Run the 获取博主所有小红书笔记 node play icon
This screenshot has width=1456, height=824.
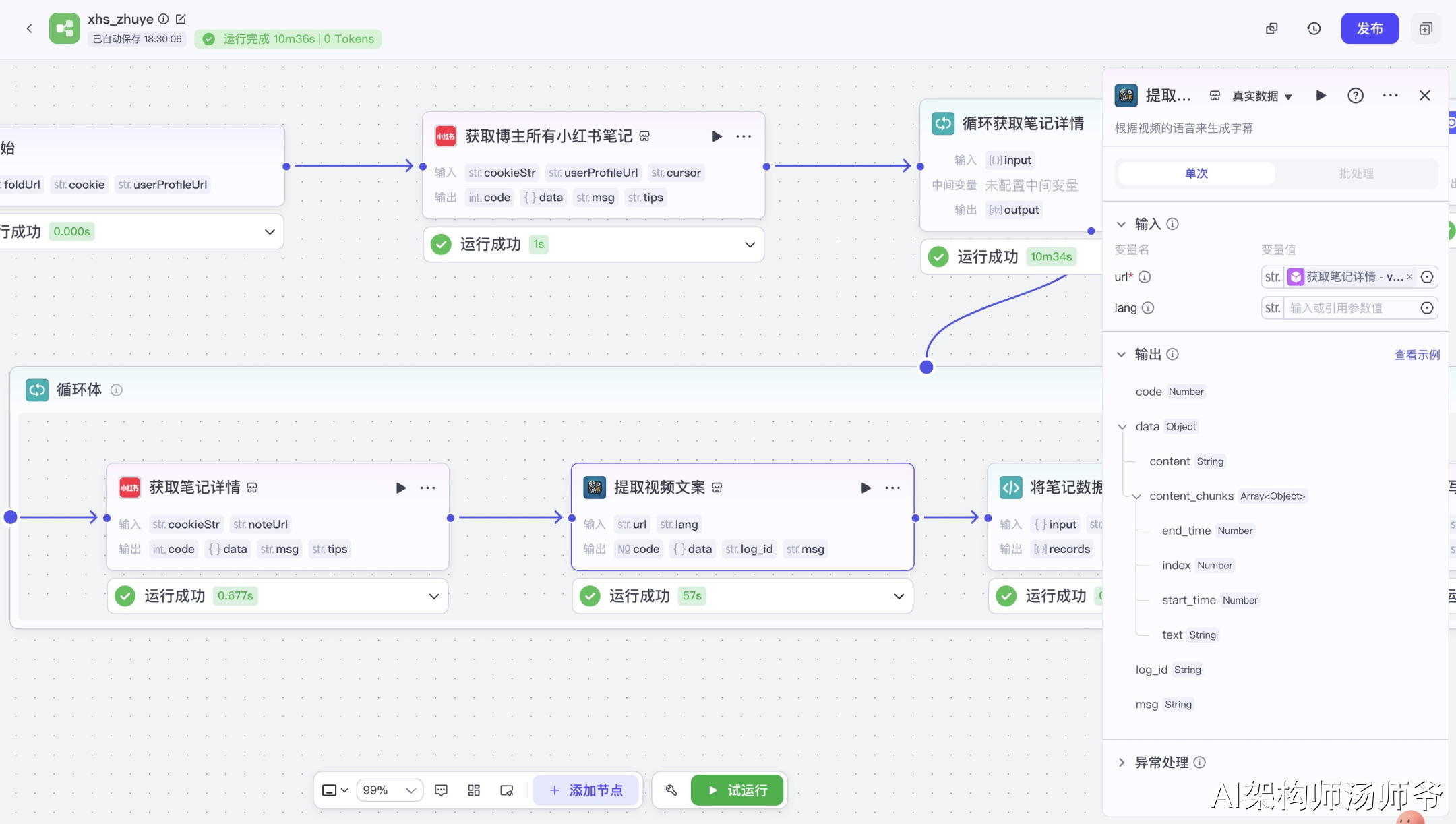717,136
